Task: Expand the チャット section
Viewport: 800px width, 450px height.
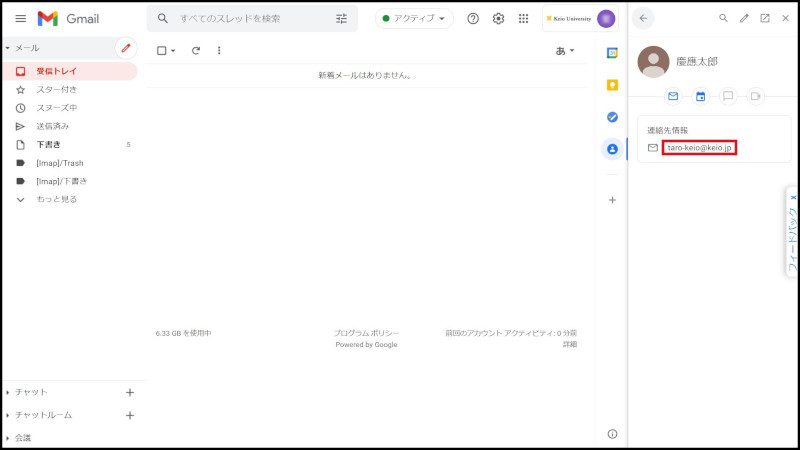Action: coord(31,392)
